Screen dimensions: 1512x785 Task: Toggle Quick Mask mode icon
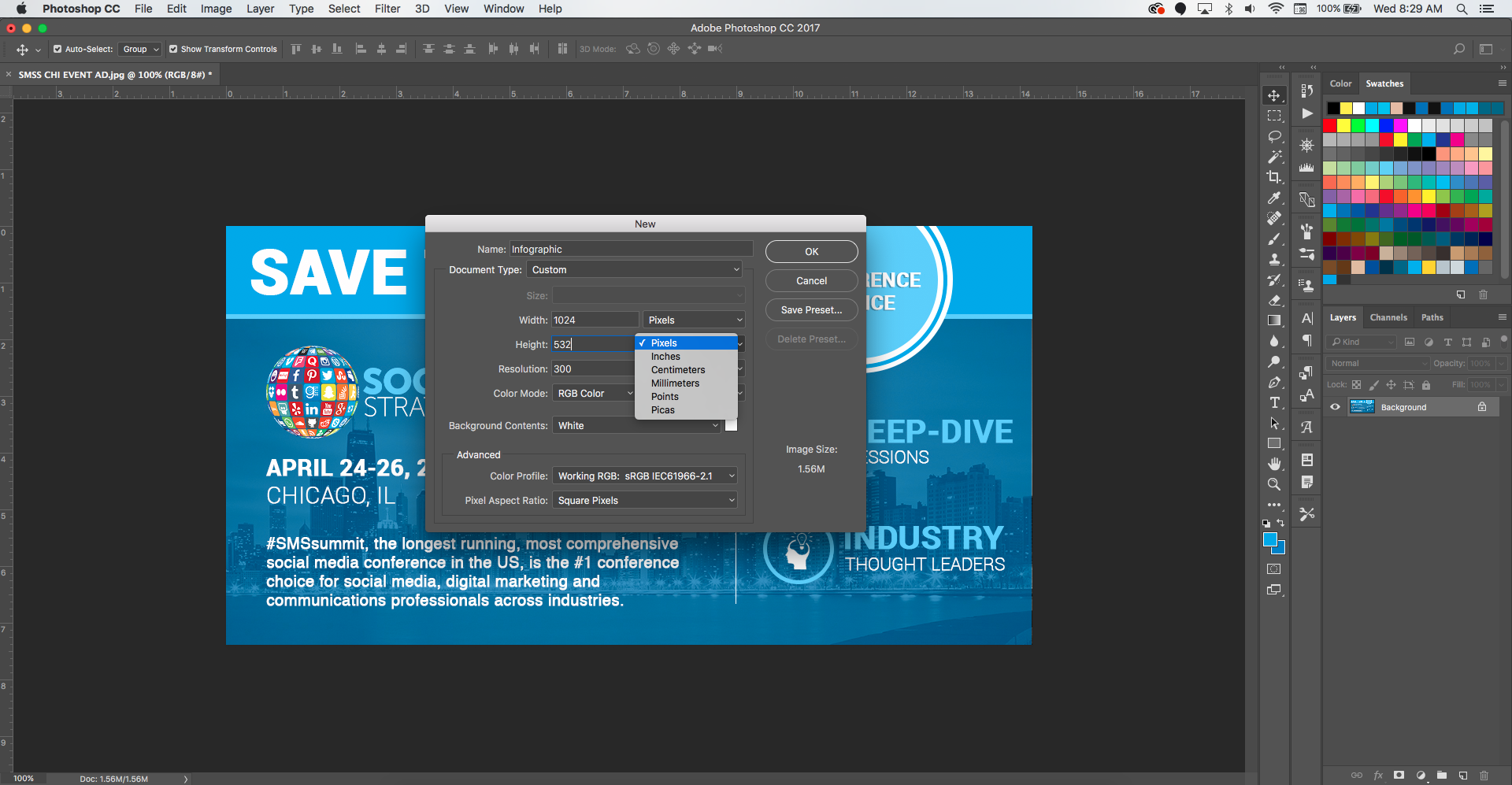coord(1274,568)
